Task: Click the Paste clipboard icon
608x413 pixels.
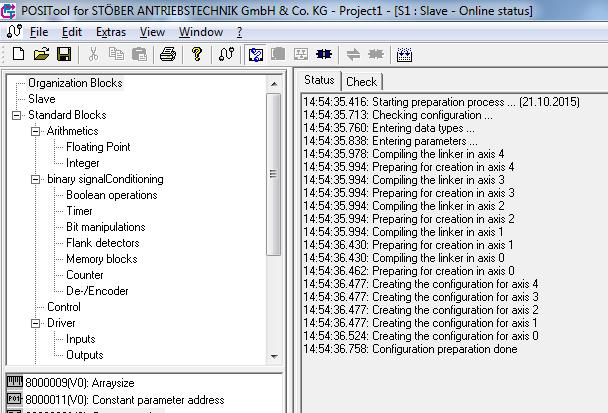Action: [139, 54]
